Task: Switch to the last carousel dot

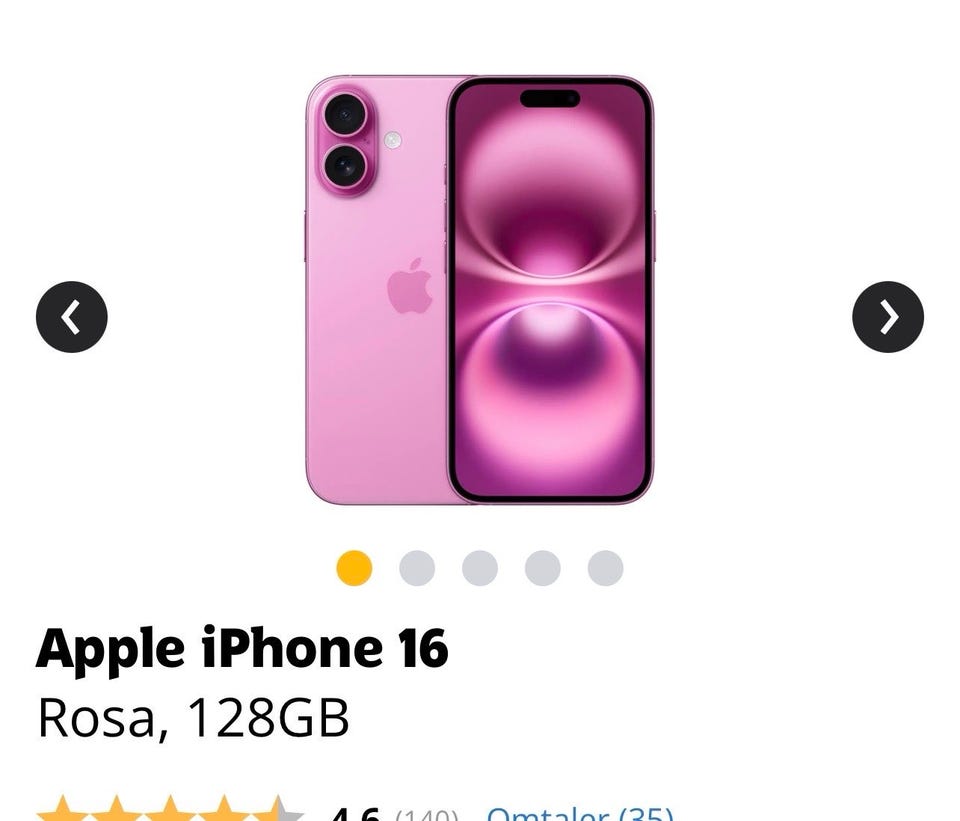Action: pos(606,568)
